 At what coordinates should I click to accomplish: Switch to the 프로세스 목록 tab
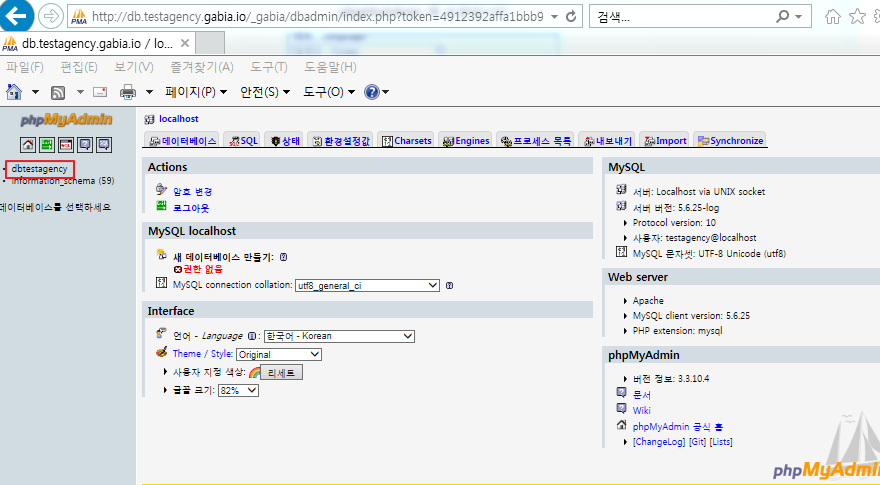[x=536, y=140]
